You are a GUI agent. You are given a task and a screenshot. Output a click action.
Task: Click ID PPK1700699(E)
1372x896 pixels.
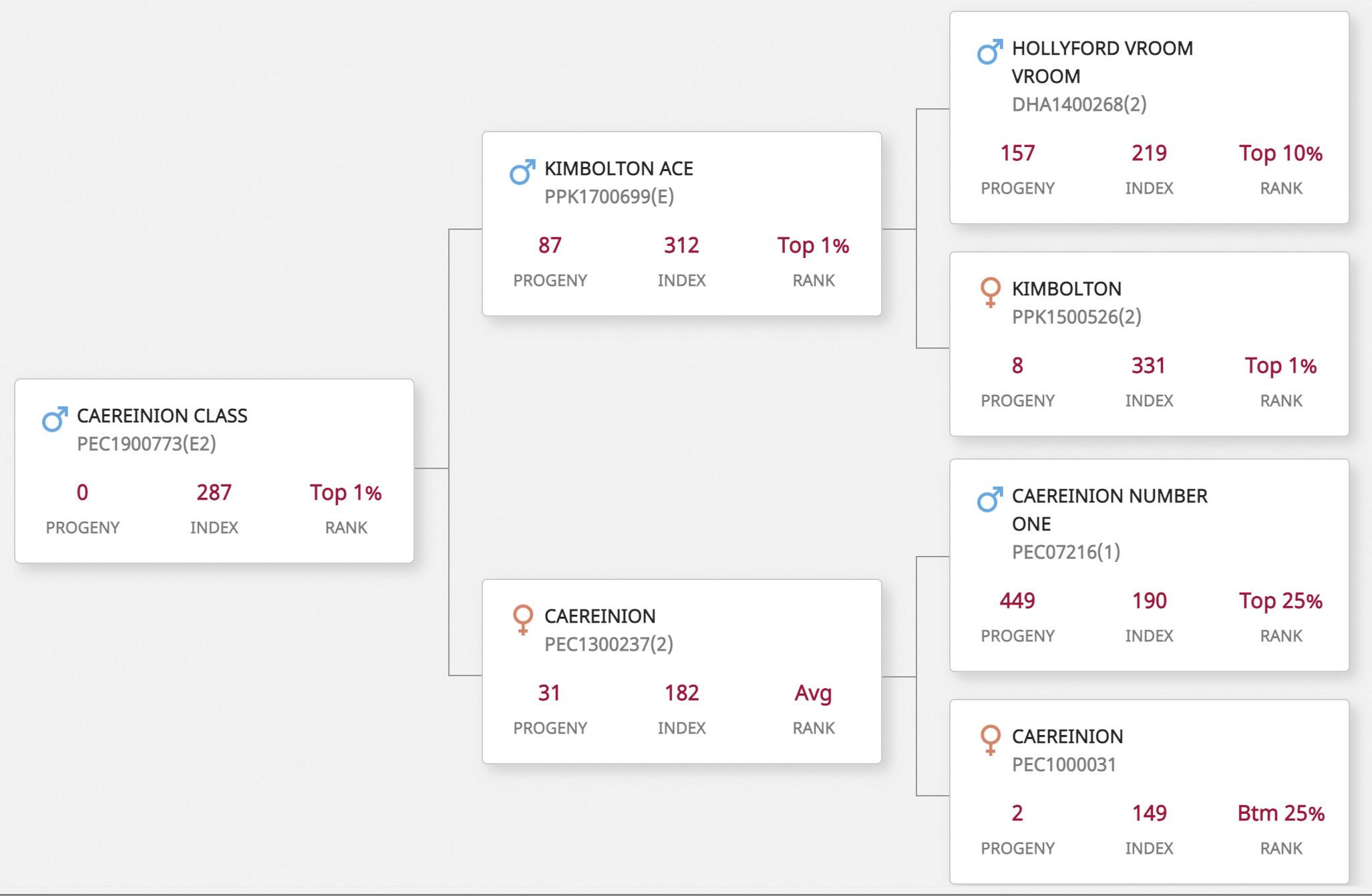(609, 196)
